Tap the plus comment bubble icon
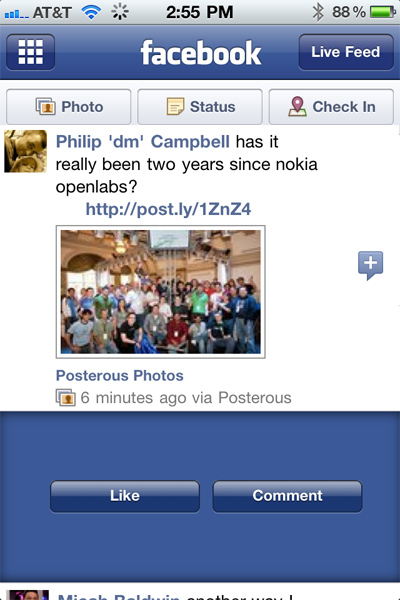The height and width of the screenshot is (600, 400). (370, 265)
